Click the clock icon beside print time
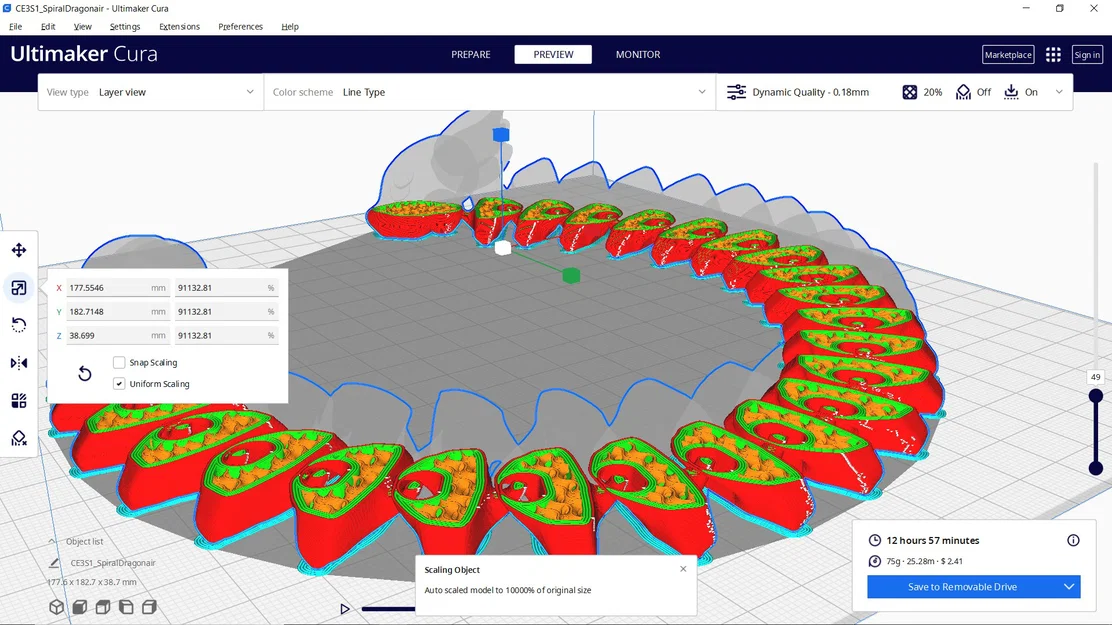1112x625 pixels. (x=874, y=541)
